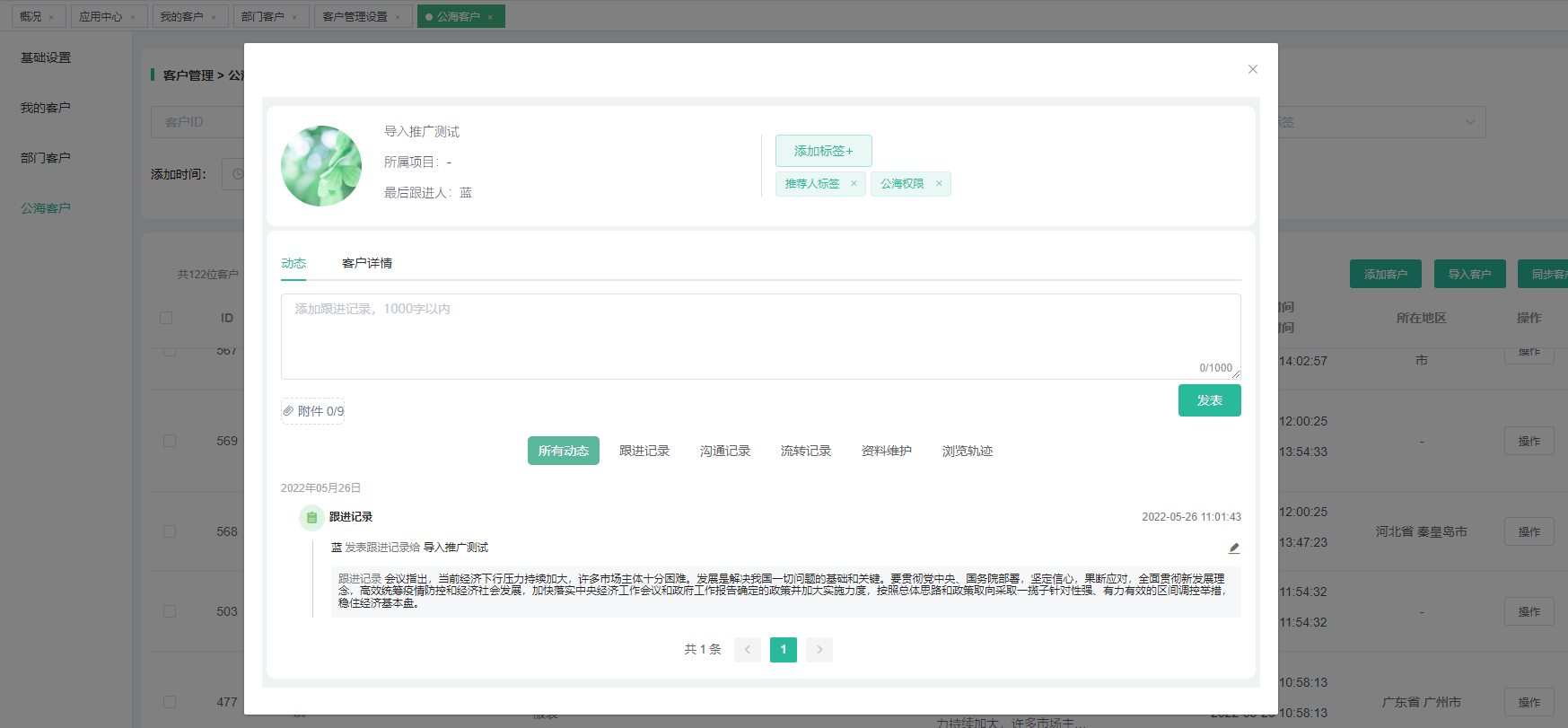Click the edit pencil icon on follow-up record
Viewport: 1568px width, 728px height.
(x=1234, y=548)
